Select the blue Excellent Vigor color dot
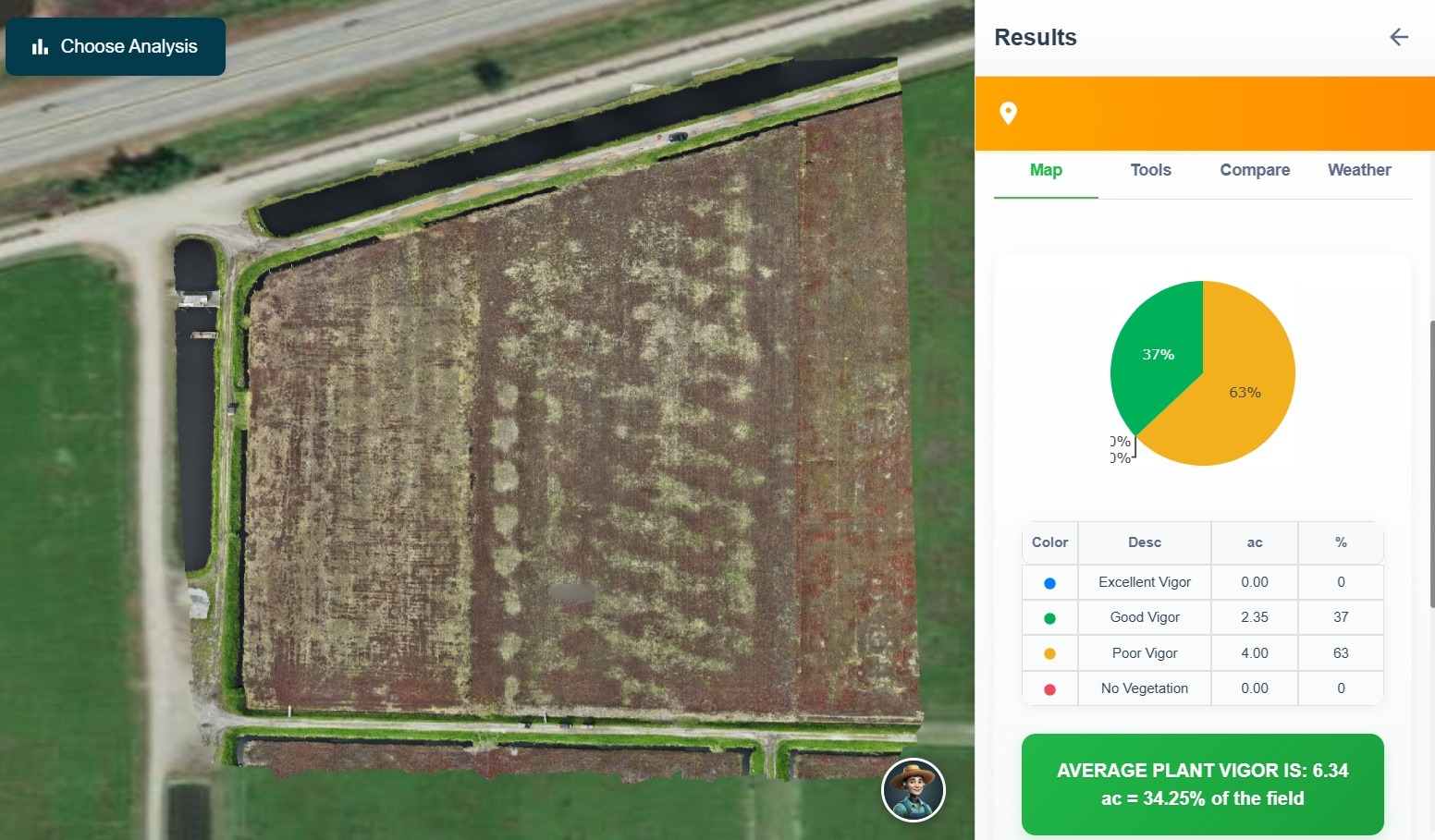 (x=1049, y=583)
